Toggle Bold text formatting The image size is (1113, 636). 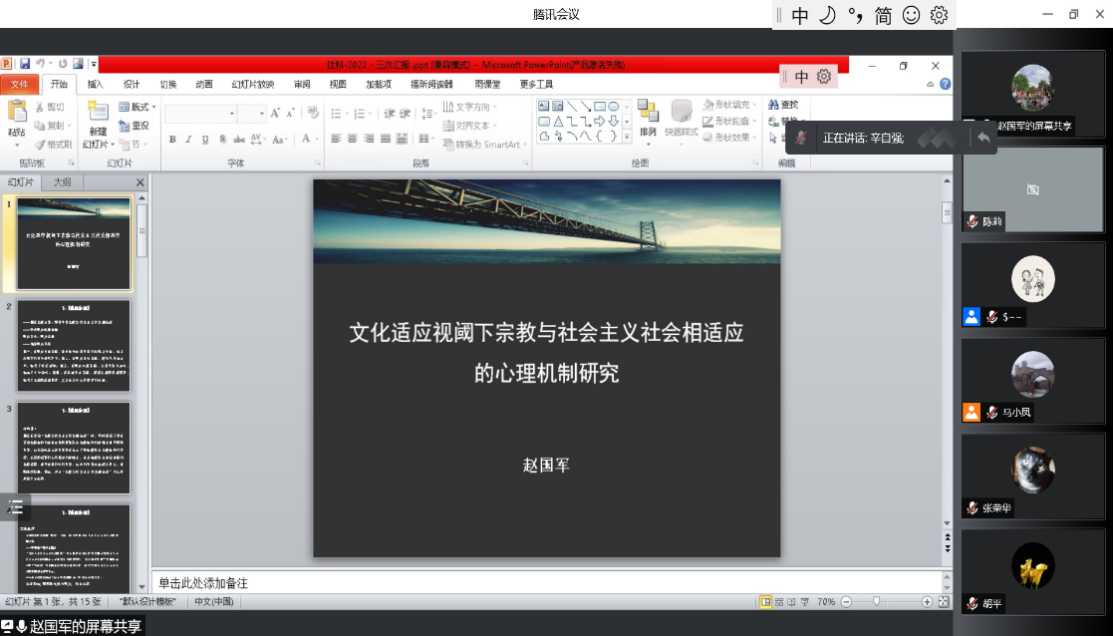172,140
